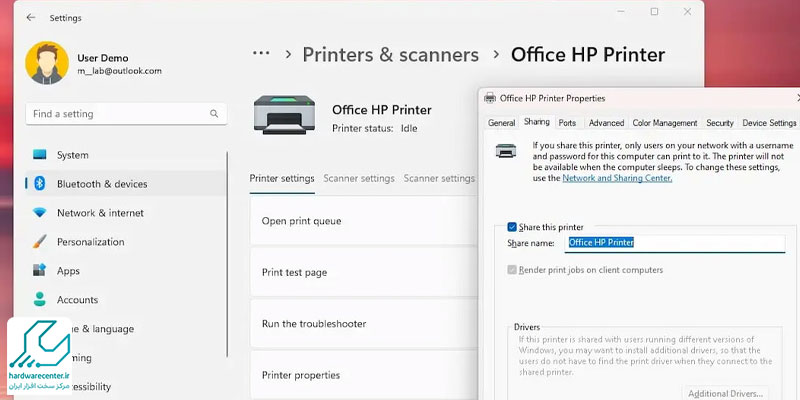Open Network & internet settings
Screen dimensions: 800x400
point(126,213)
